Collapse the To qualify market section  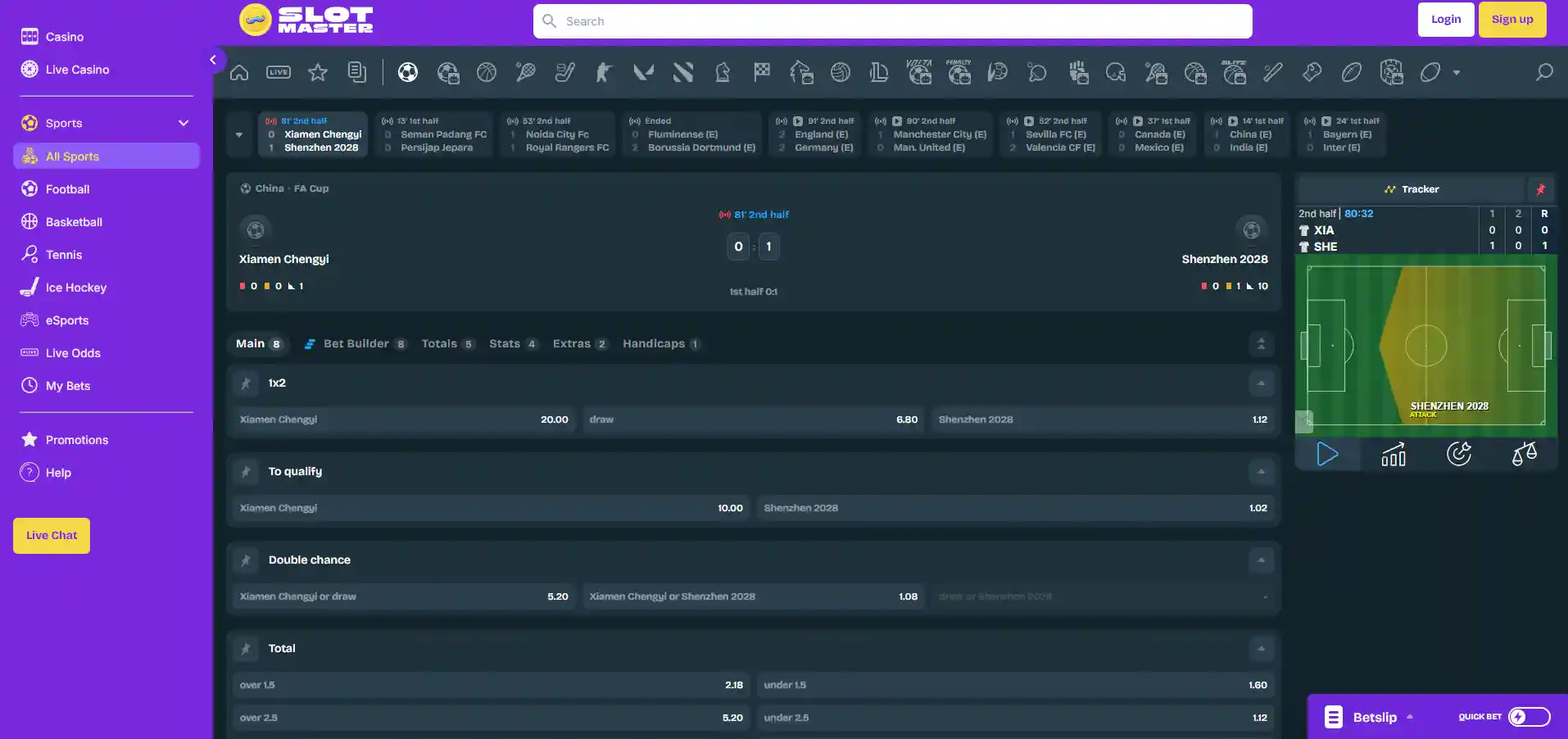(1262, 472)
